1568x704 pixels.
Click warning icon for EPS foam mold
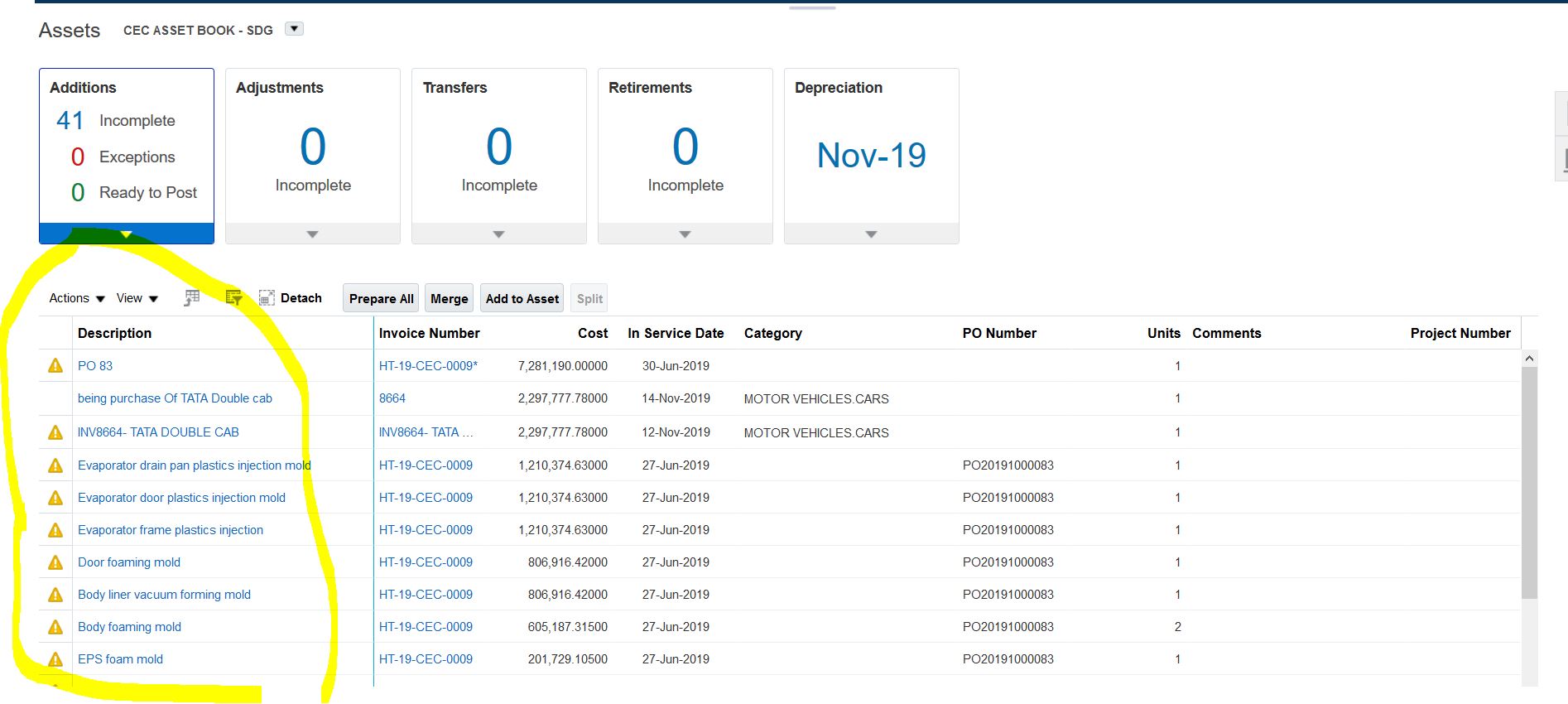tap(55, 659)
